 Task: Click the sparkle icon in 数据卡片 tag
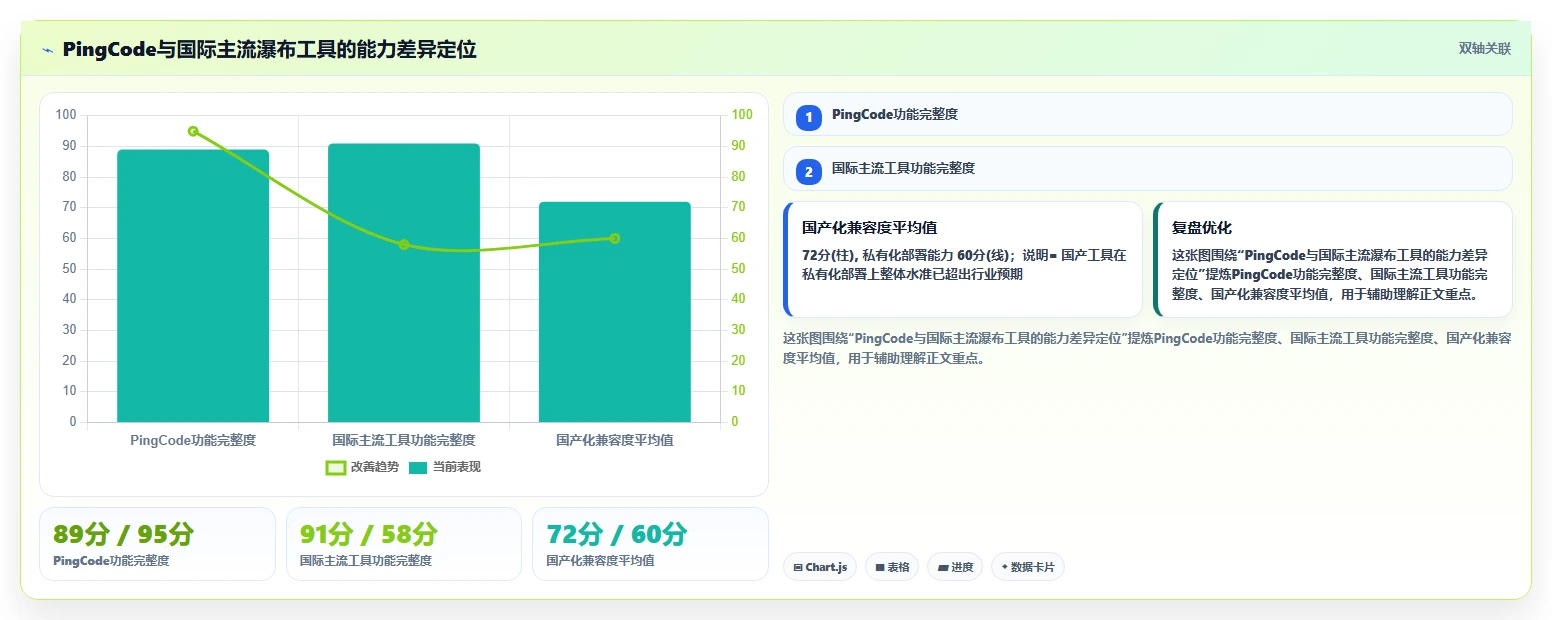pyautogui.click(x=1005, y=567)
